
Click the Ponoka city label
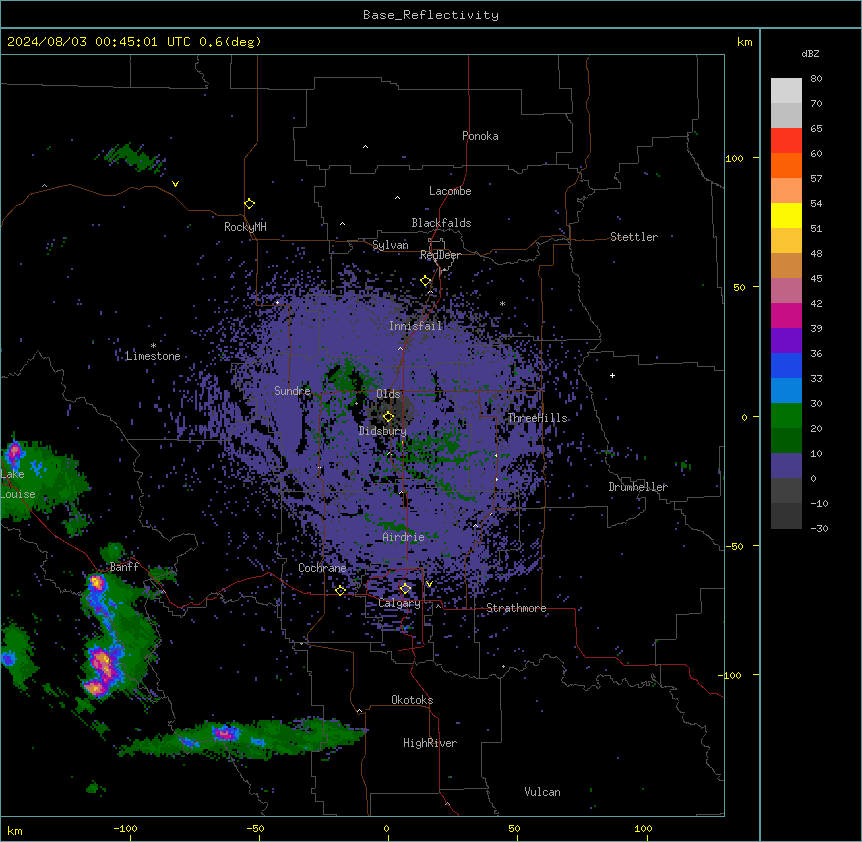pyautogui.click(x=480, y=136)
